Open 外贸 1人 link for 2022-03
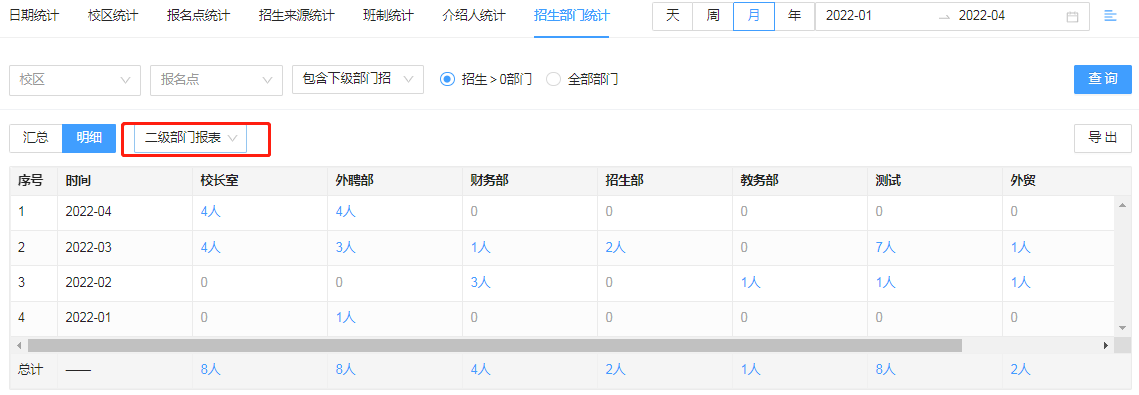 tap(1021, 248)
